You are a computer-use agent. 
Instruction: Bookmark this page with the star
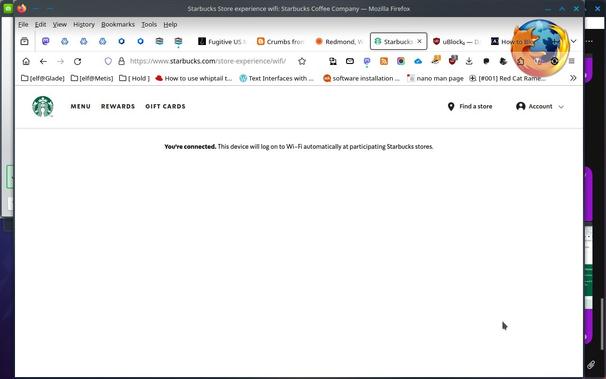pos(302,61)
